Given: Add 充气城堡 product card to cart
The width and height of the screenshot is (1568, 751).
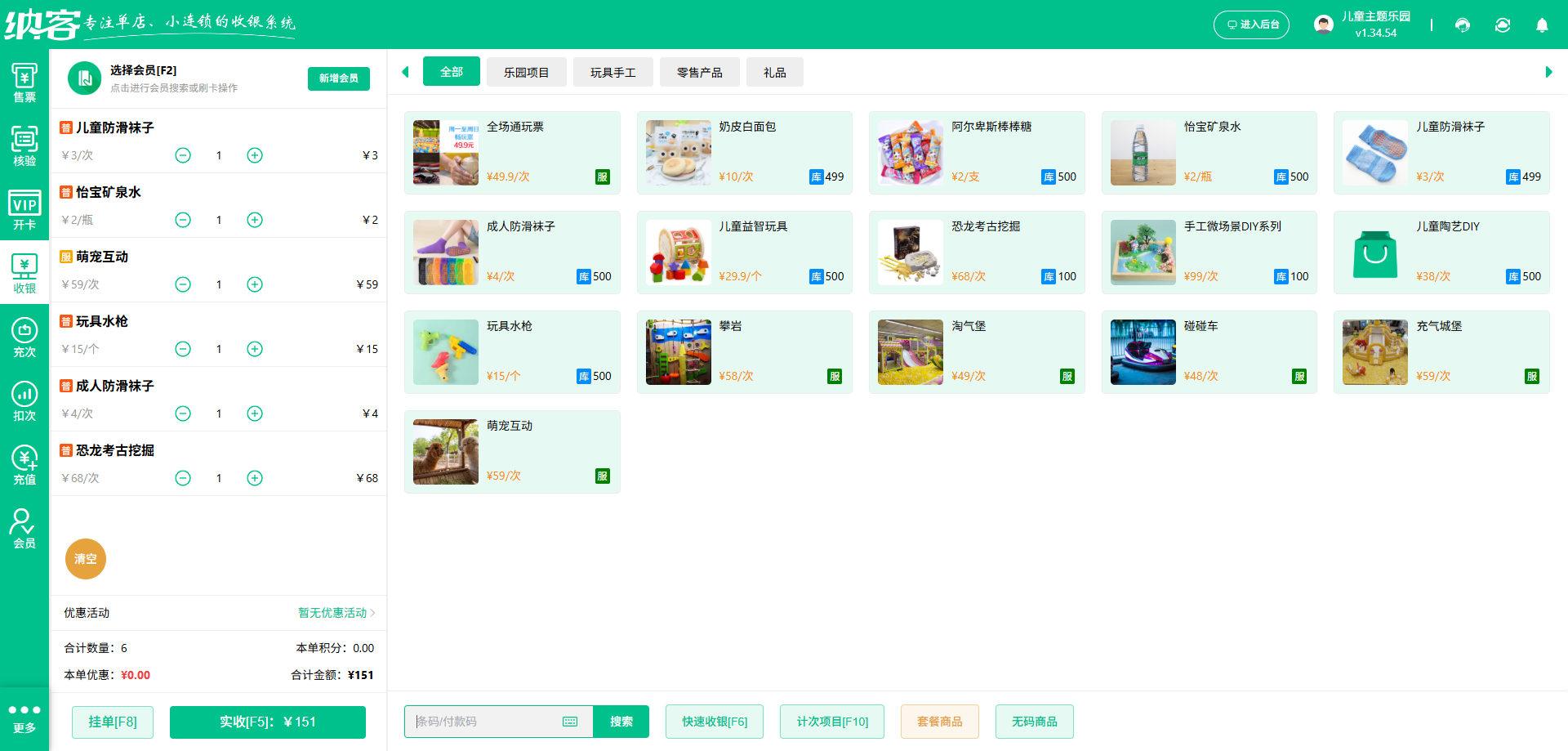Looking at the screenshot, I should [x=1441, y=352].
